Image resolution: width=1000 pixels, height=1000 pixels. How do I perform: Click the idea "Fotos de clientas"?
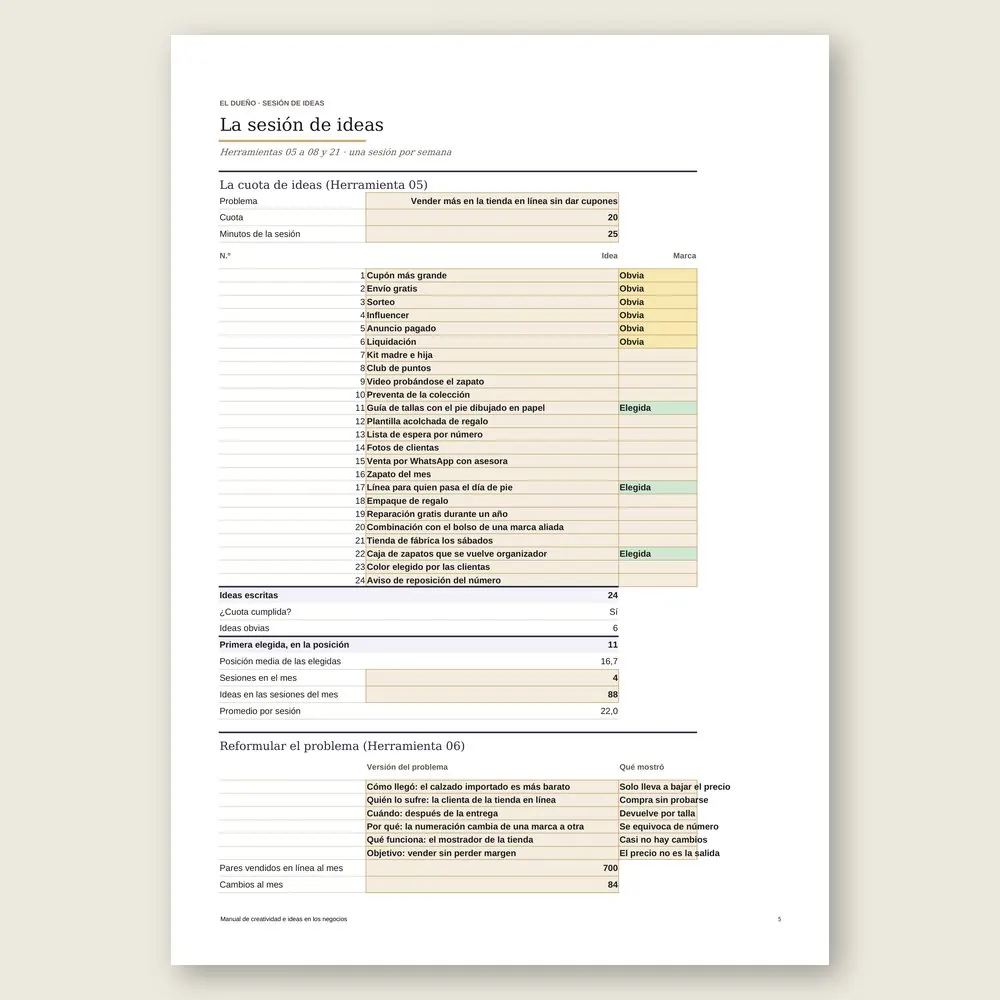(x=492, y=448)
